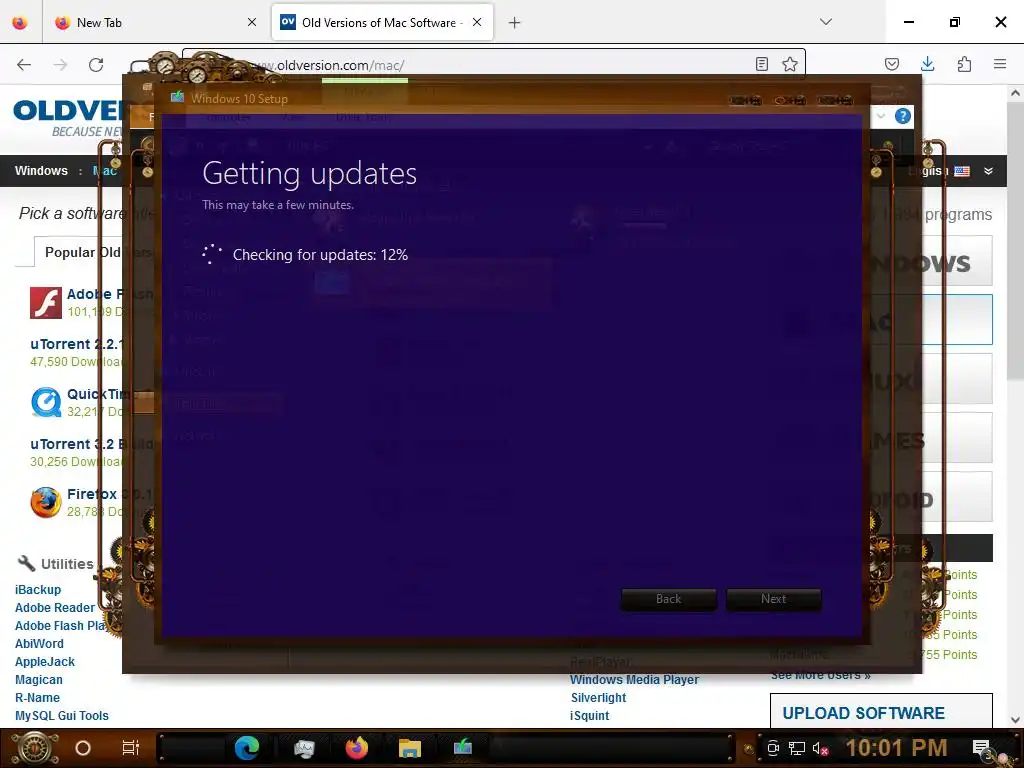
Task: Click Next button in Windows 10 Setup
Action: pyautogui.click(x=773, y=599)
